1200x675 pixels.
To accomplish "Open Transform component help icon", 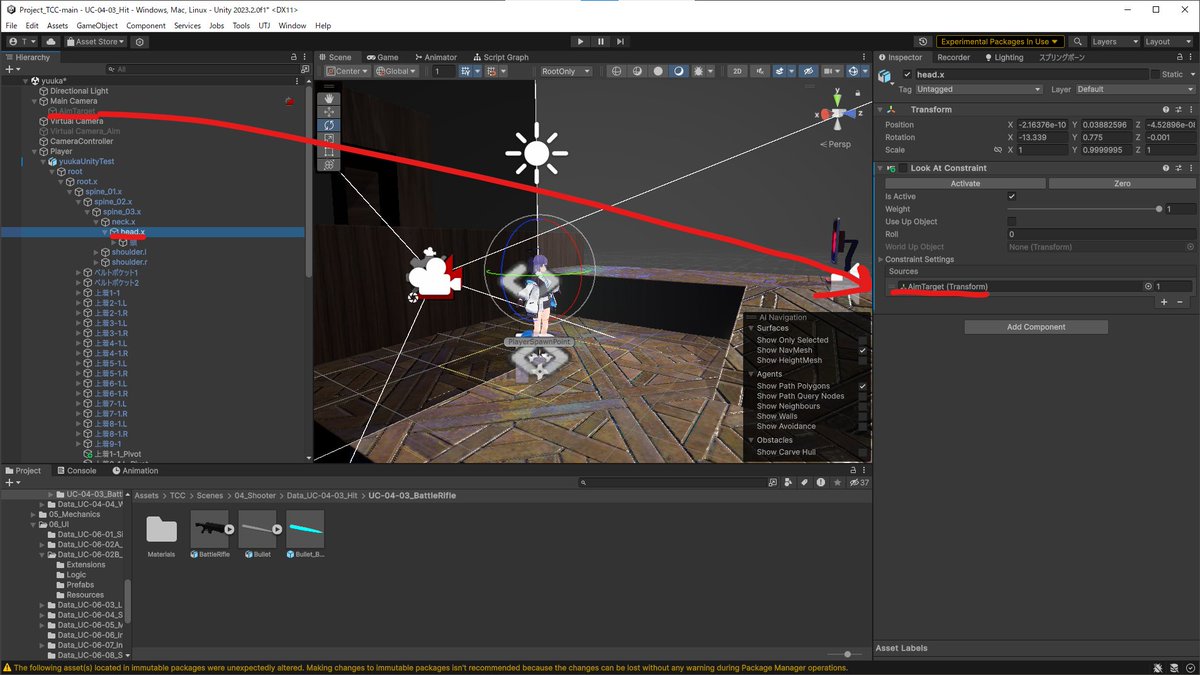I will click(x=1166, y=109).
